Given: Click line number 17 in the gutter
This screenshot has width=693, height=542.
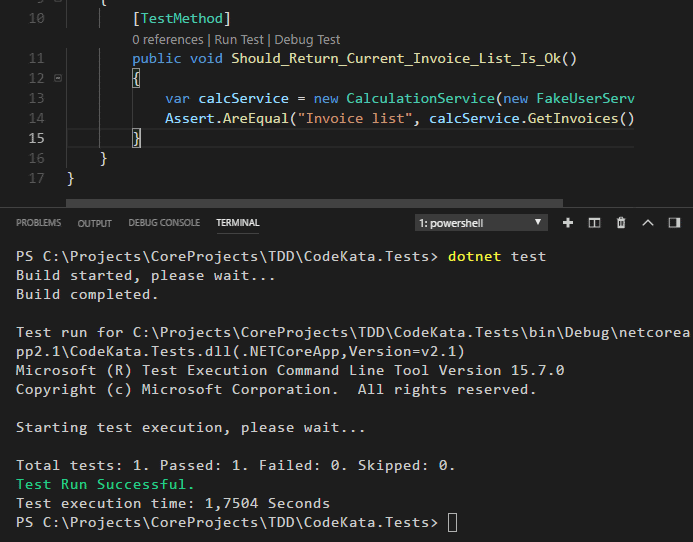Looking at the screenshot, I should point(36,179).
